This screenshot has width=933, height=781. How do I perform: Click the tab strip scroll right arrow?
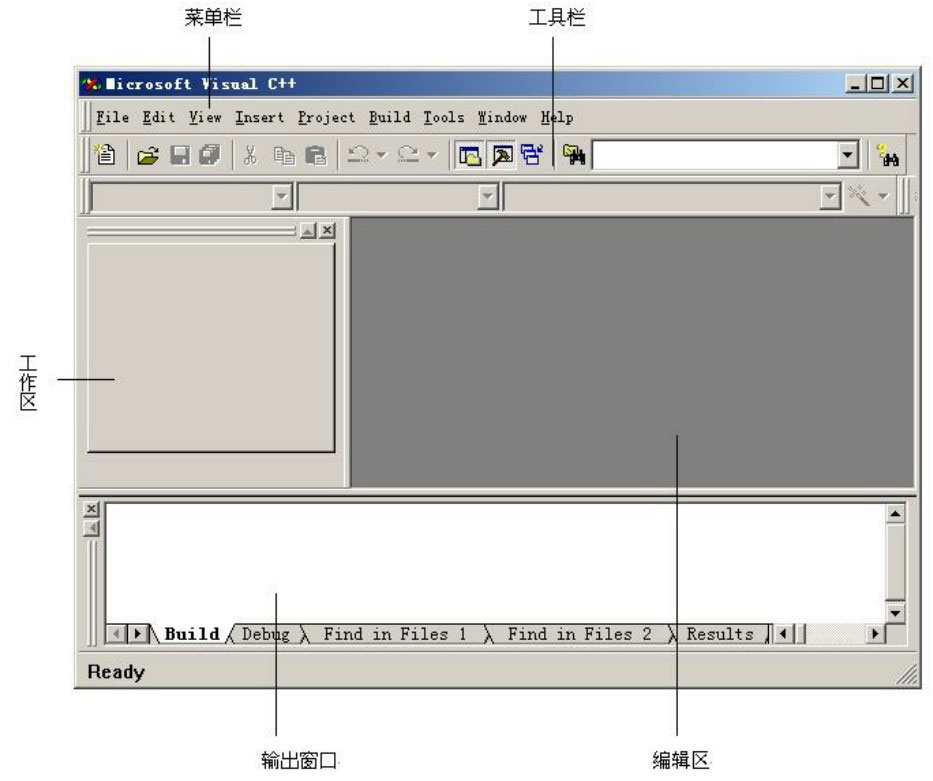pyautogui.click(x=137, y=634)
